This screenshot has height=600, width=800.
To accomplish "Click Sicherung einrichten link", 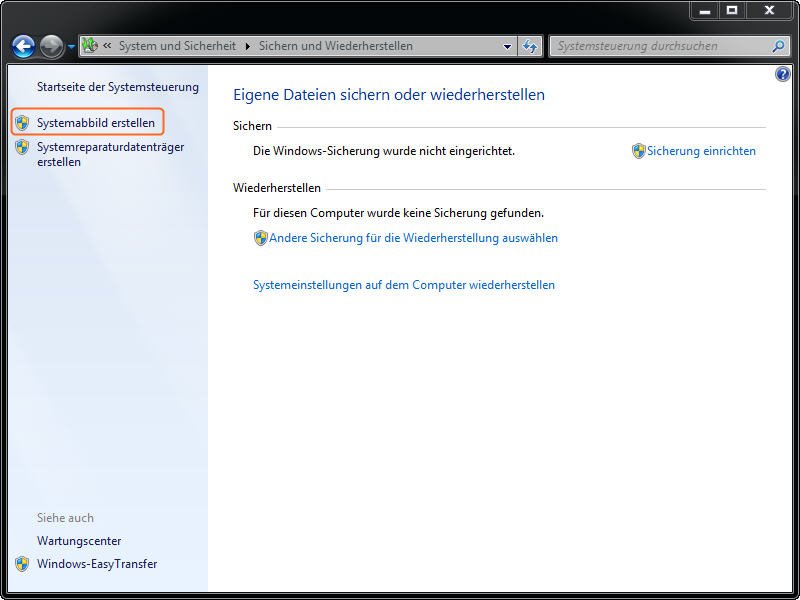I will coord(701,151).
